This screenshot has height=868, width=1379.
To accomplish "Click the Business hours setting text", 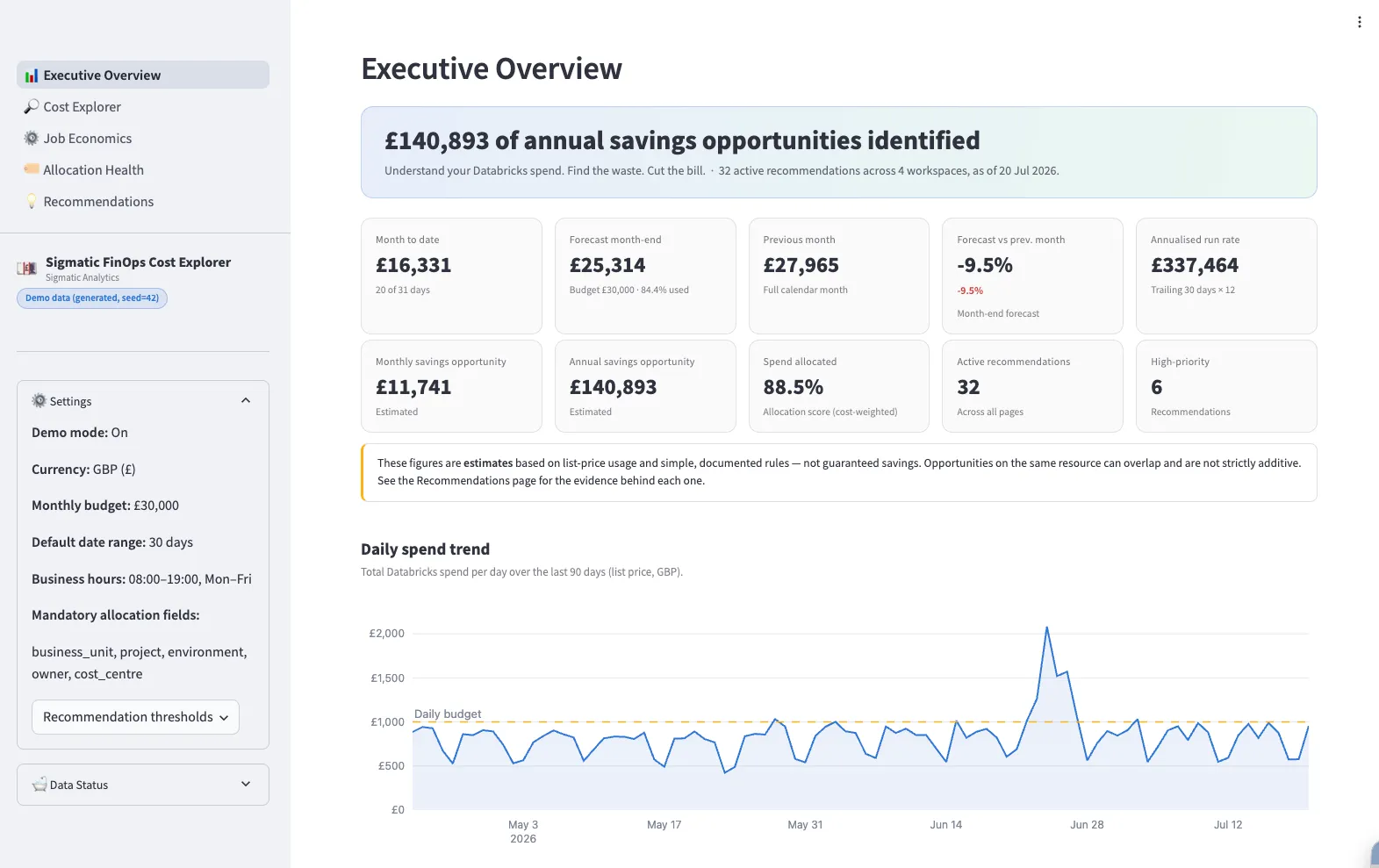I will pos(141,579).
